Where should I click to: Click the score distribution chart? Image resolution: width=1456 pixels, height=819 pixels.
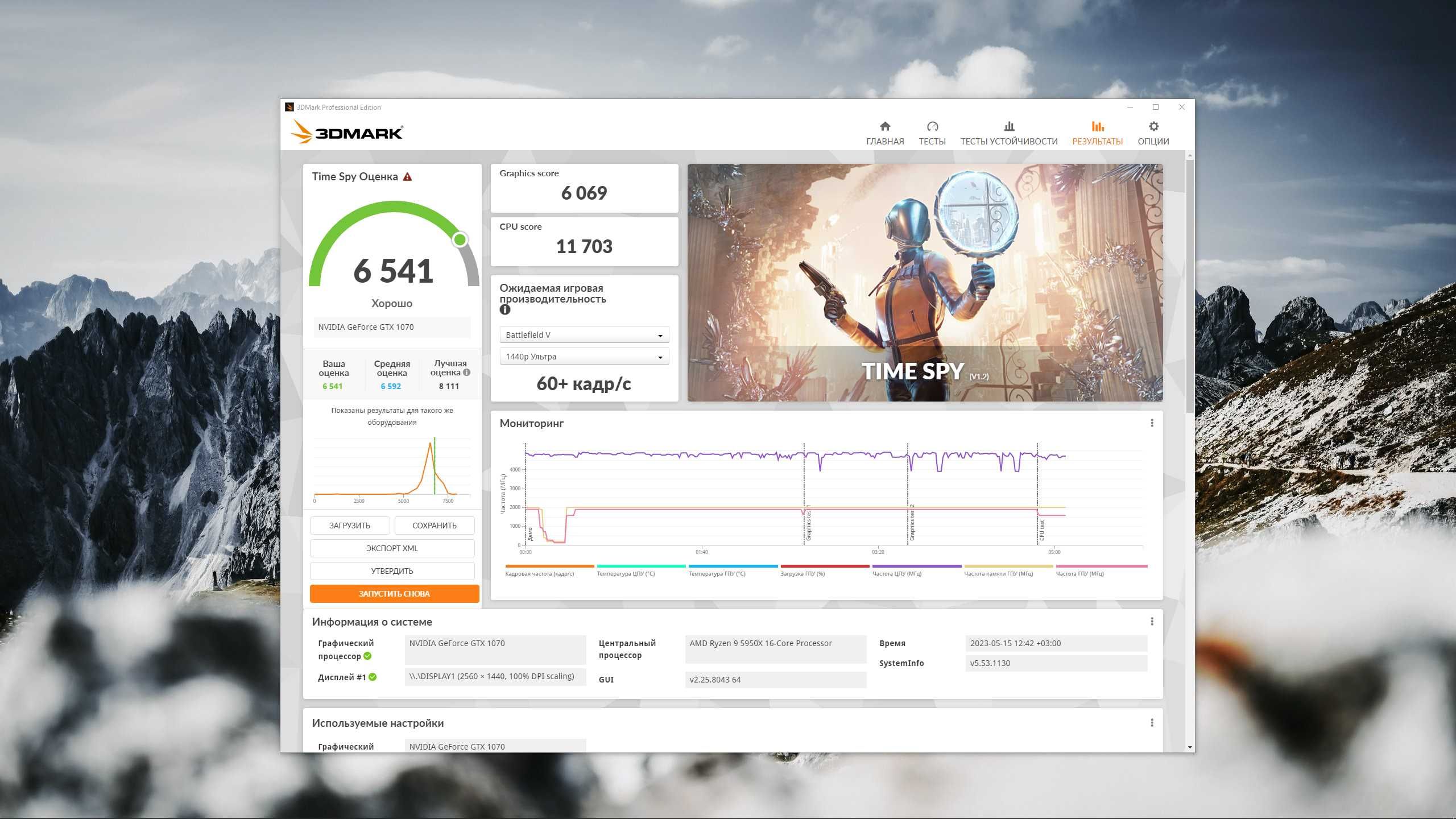[392, 469]
